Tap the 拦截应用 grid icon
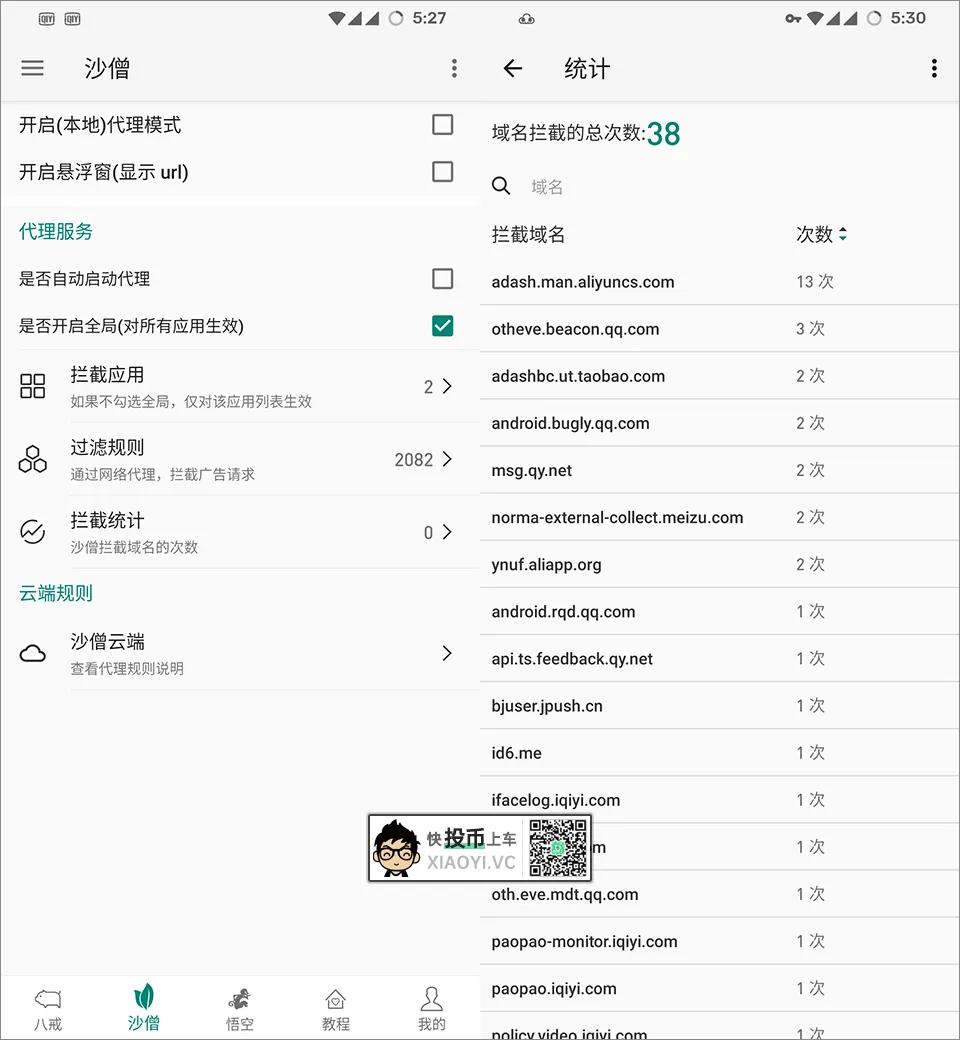 (32, 386)
